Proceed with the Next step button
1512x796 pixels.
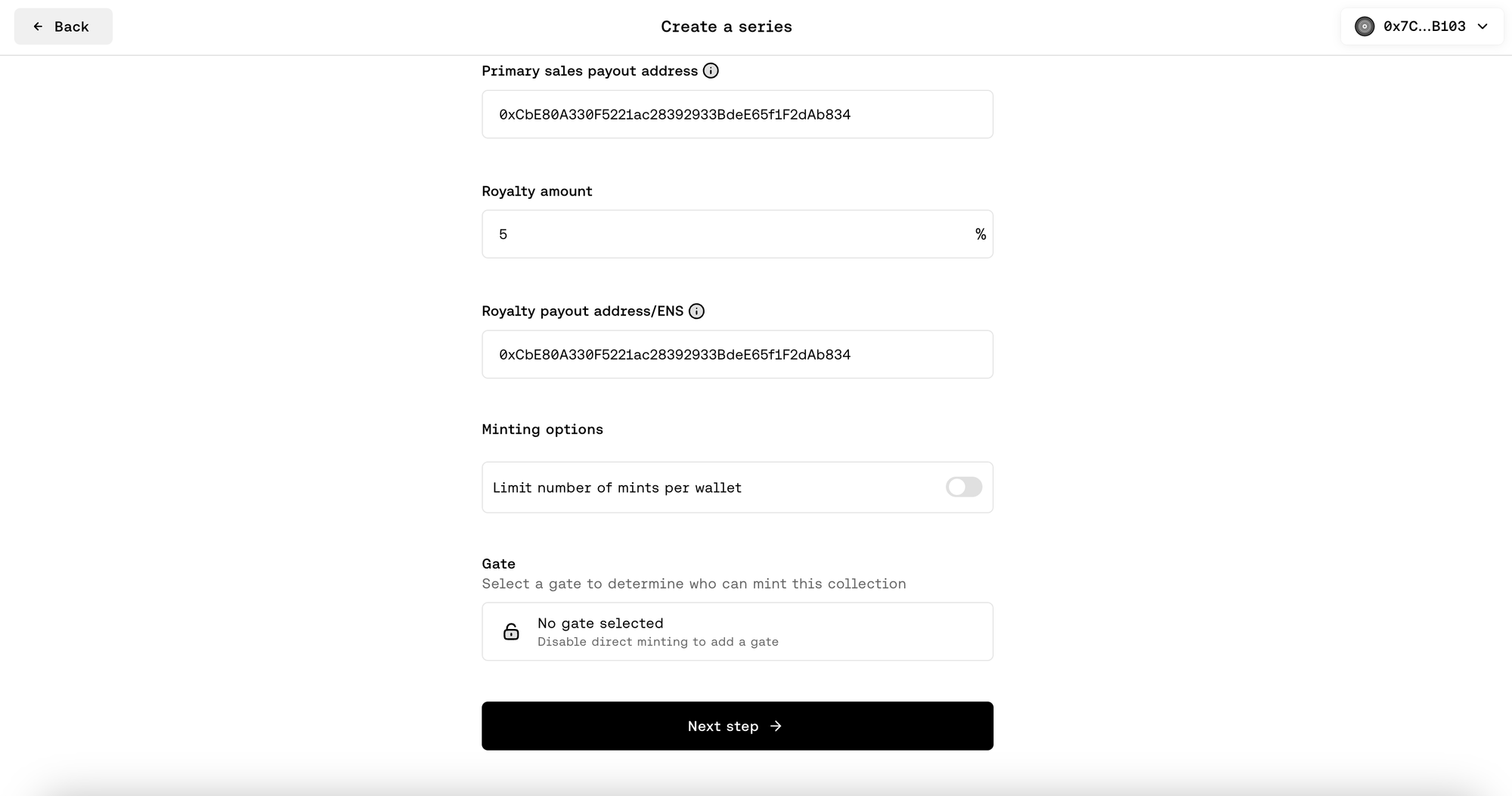click(x=737, y=726)
